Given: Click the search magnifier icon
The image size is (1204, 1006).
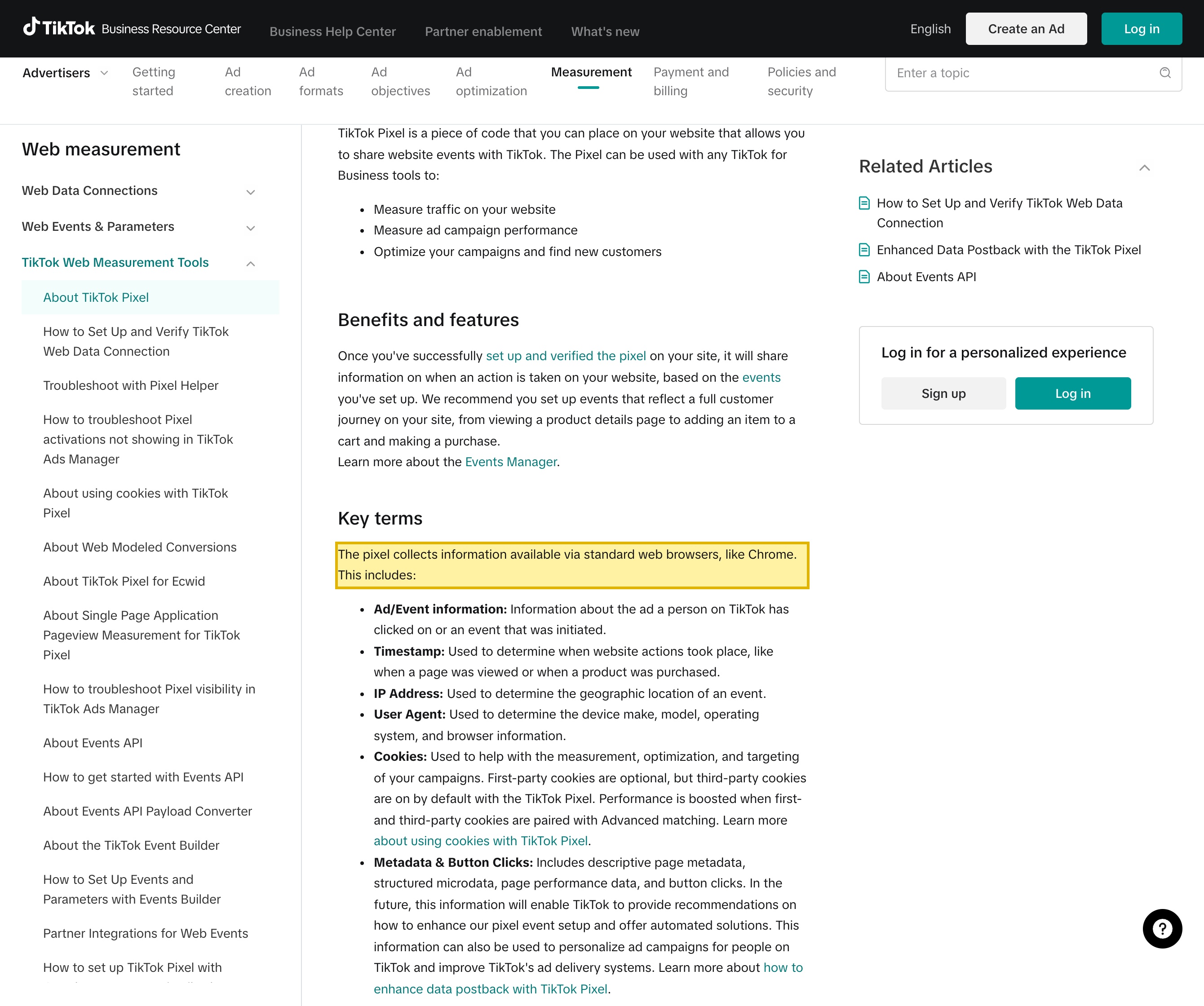Looking at the screenshot, I should pos(1164,73).
